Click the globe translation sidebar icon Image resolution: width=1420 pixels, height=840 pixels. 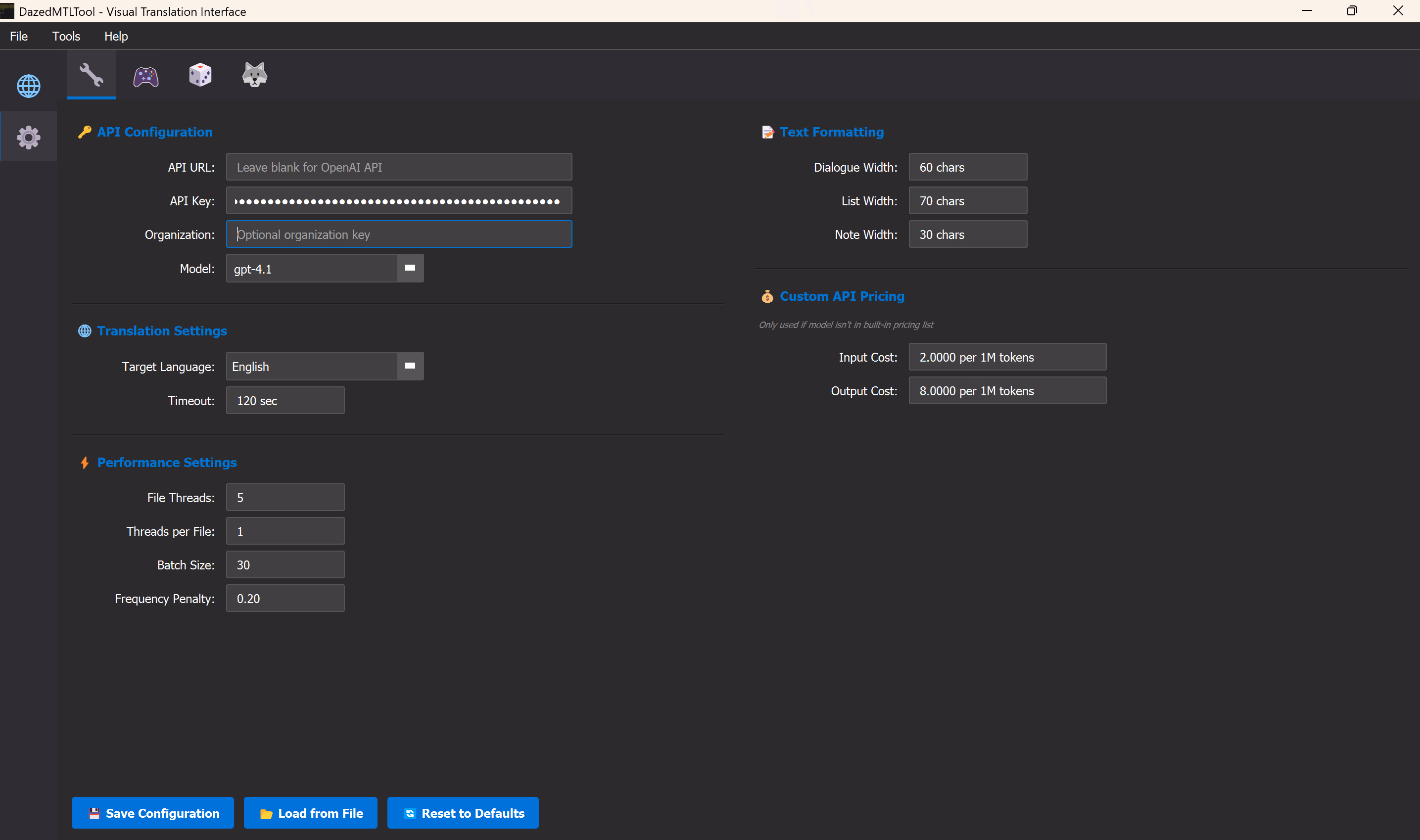pyautogui.click(x=28, y=86)
